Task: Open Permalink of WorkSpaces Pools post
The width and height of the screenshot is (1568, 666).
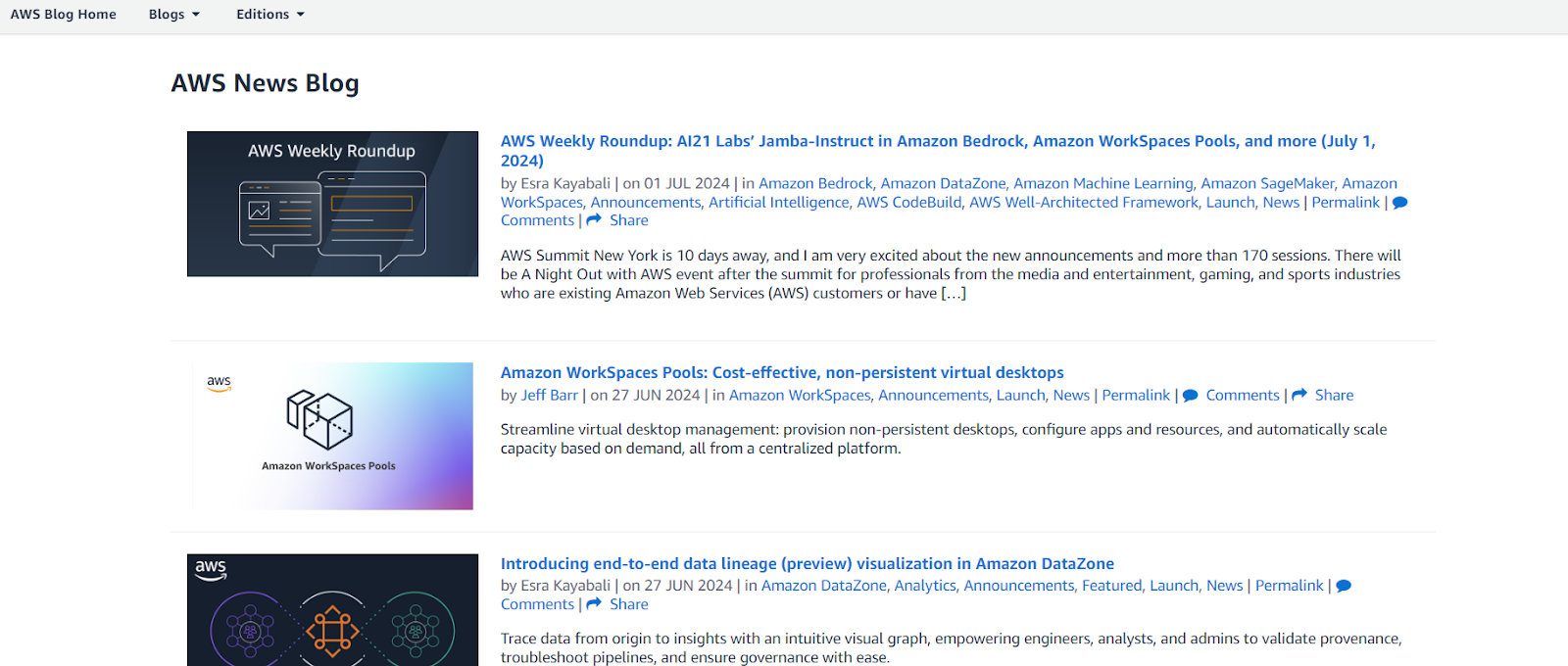Action: (1136, 395)
